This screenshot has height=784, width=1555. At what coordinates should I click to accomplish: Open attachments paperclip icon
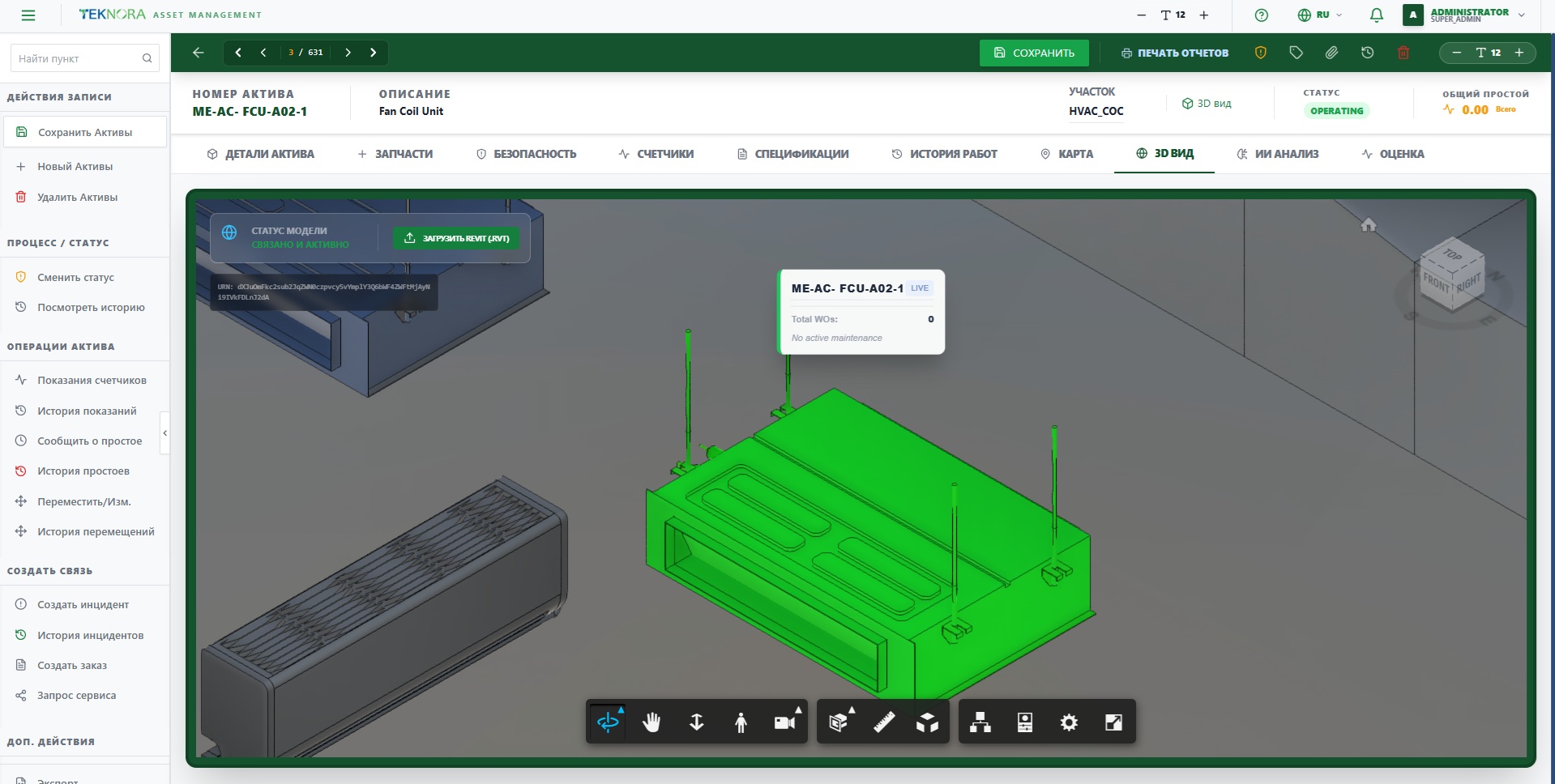coord(1331,53)
